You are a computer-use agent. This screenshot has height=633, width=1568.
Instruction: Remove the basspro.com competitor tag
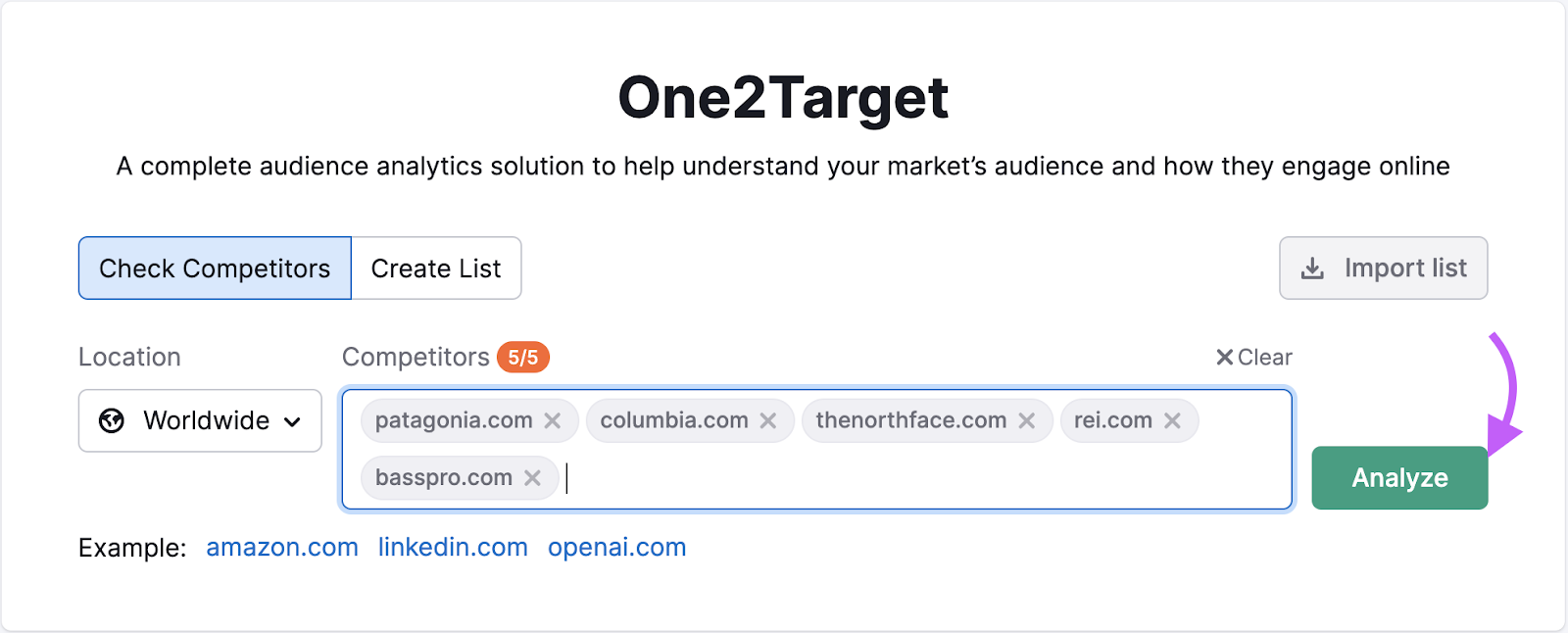pos(533,477)
